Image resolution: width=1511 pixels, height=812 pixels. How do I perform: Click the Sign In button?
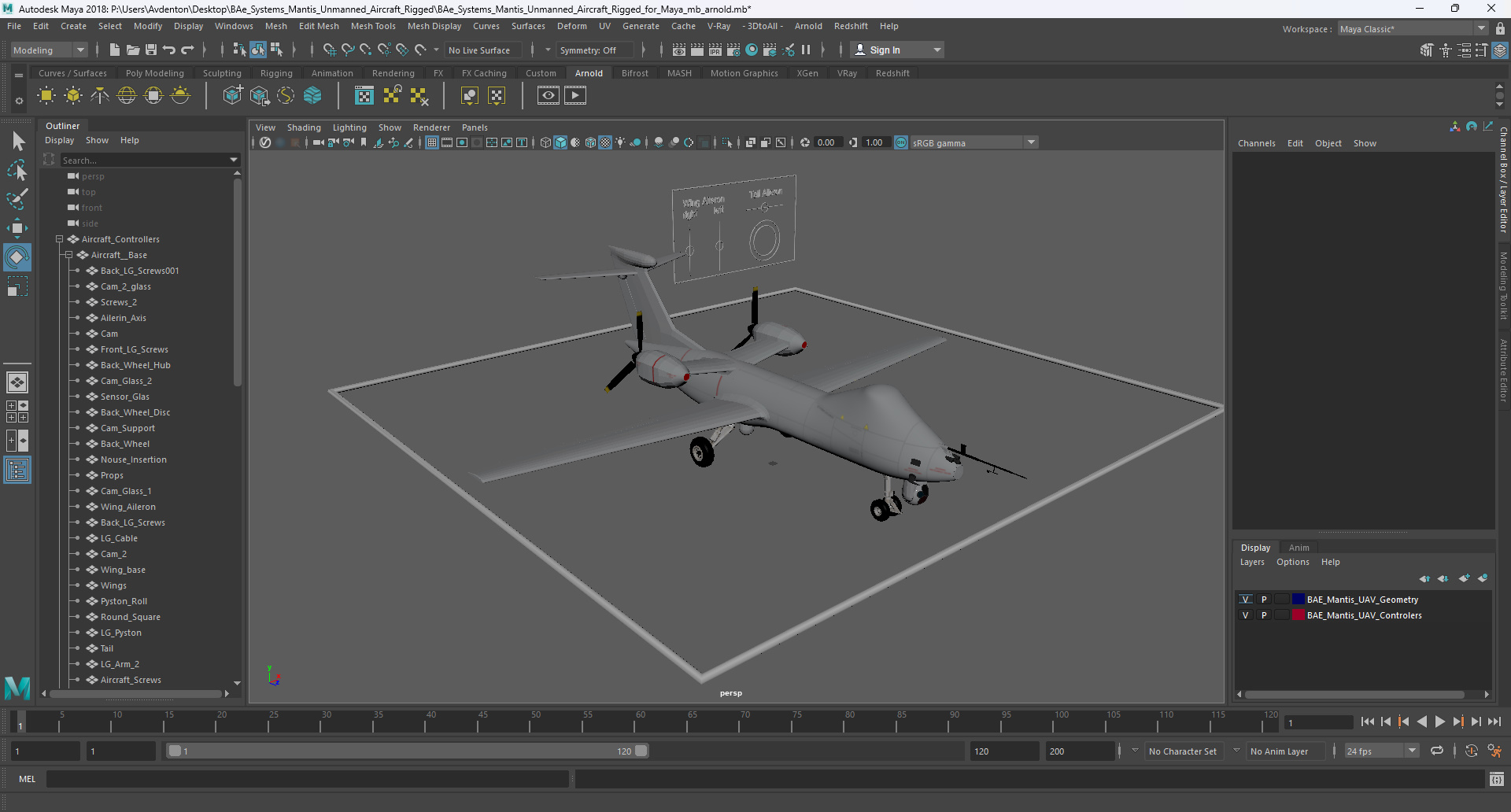[897, 50]
